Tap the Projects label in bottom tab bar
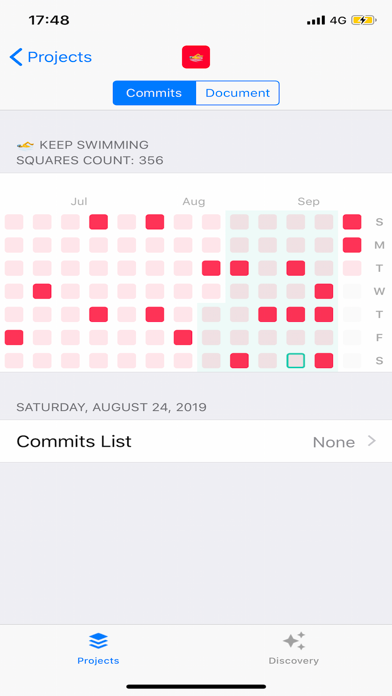This screenshot has width=392, height=696. coord(98,661)
